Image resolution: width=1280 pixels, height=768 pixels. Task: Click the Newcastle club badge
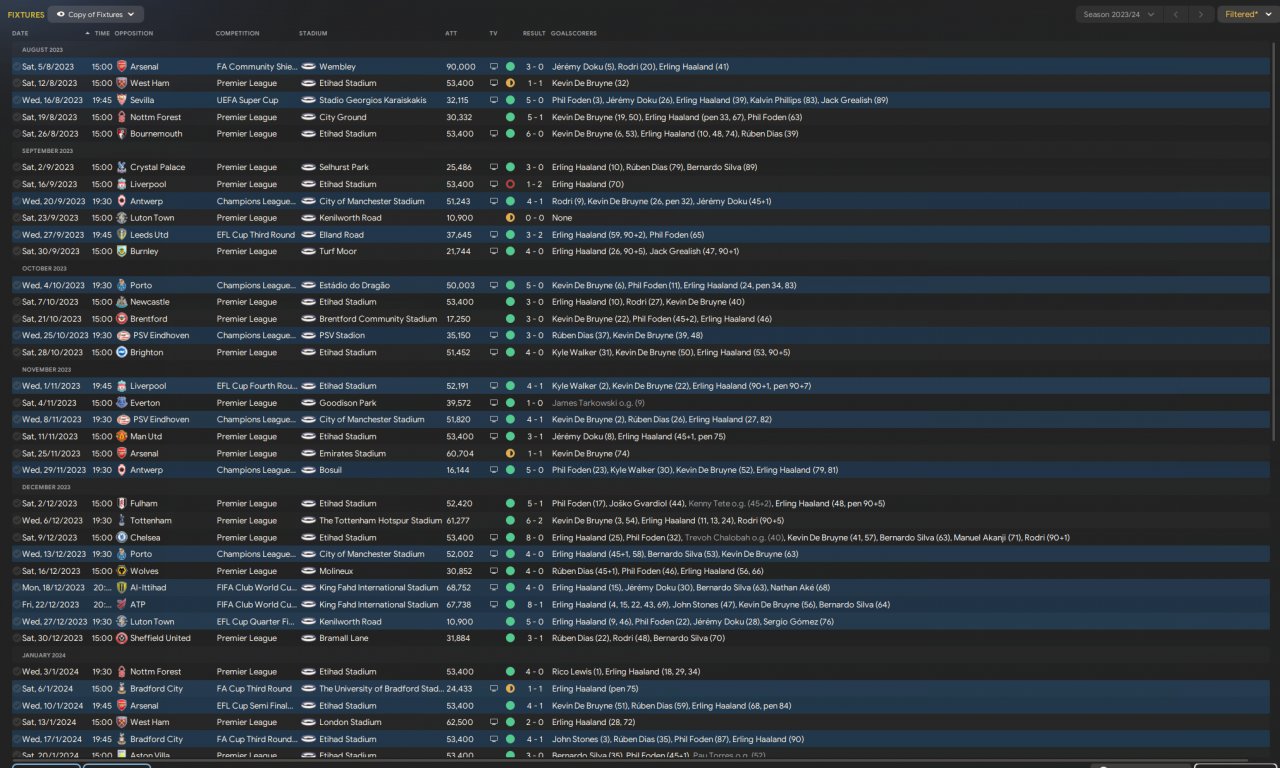click(x=122, y=302)
